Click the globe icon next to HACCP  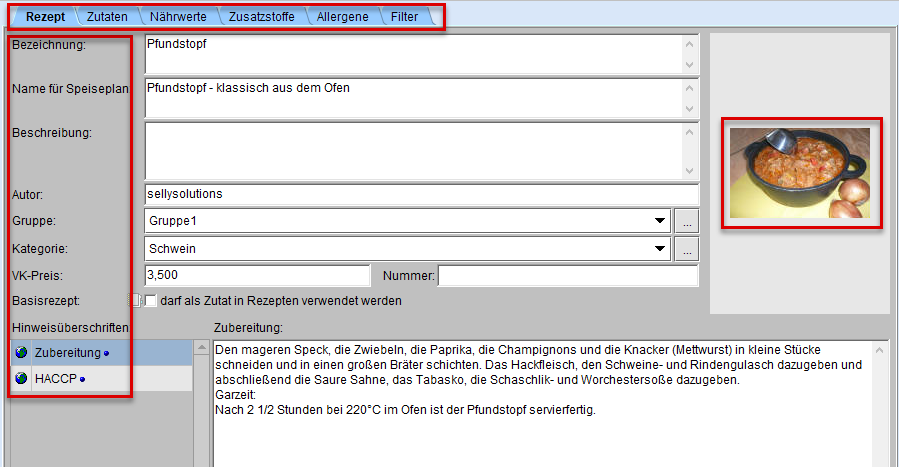click(x=22, y=378)
